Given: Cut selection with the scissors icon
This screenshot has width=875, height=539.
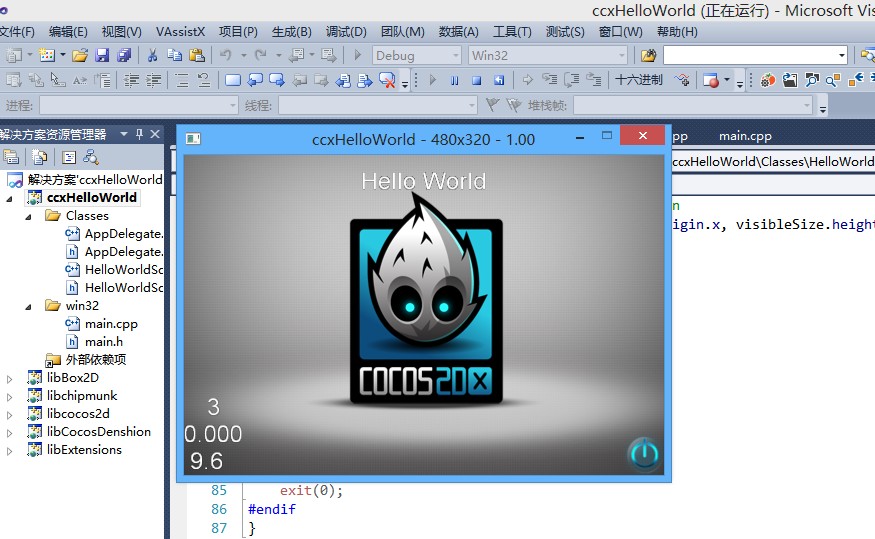Looking at the screenshot, I should pyautogui.click(x=152, y=55).
